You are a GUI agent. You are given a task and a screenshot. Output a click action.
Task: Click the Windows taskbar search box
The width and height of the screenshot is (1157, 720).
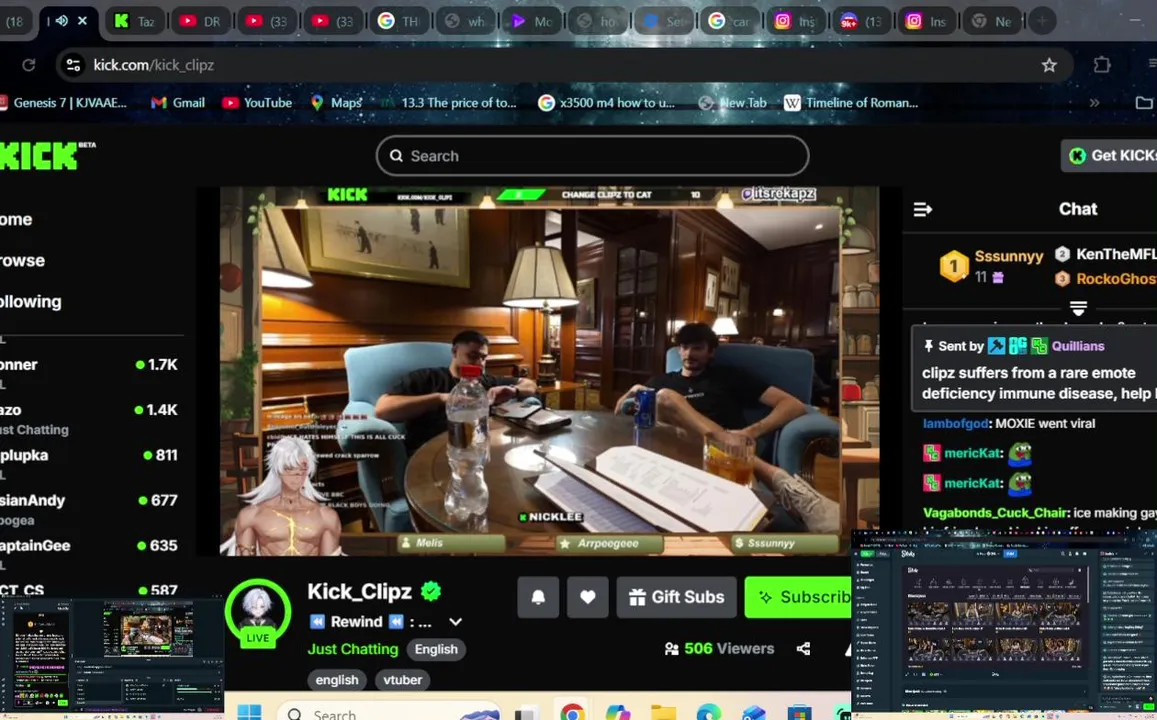(389, 713)
